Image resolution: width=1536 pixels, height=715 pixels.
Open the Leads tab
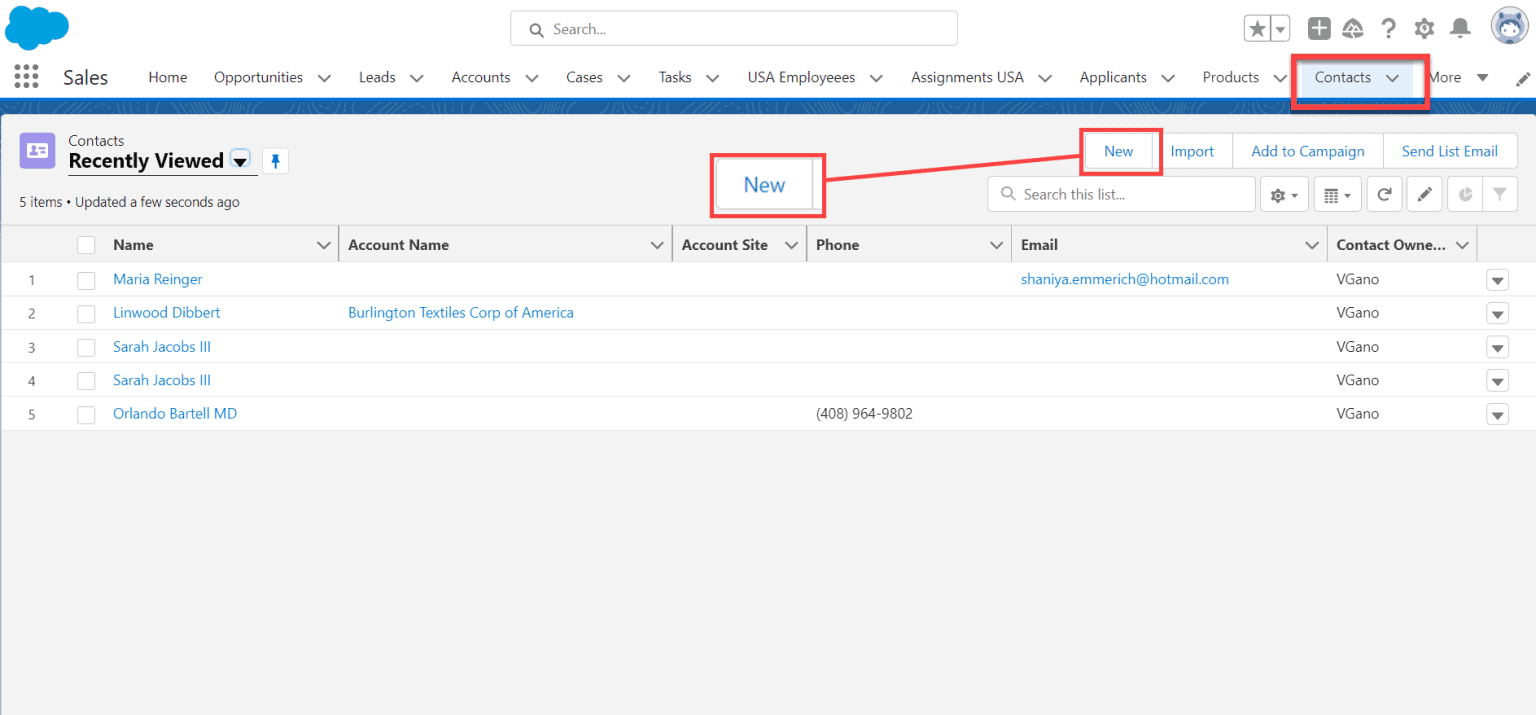[x=377, y=77]
